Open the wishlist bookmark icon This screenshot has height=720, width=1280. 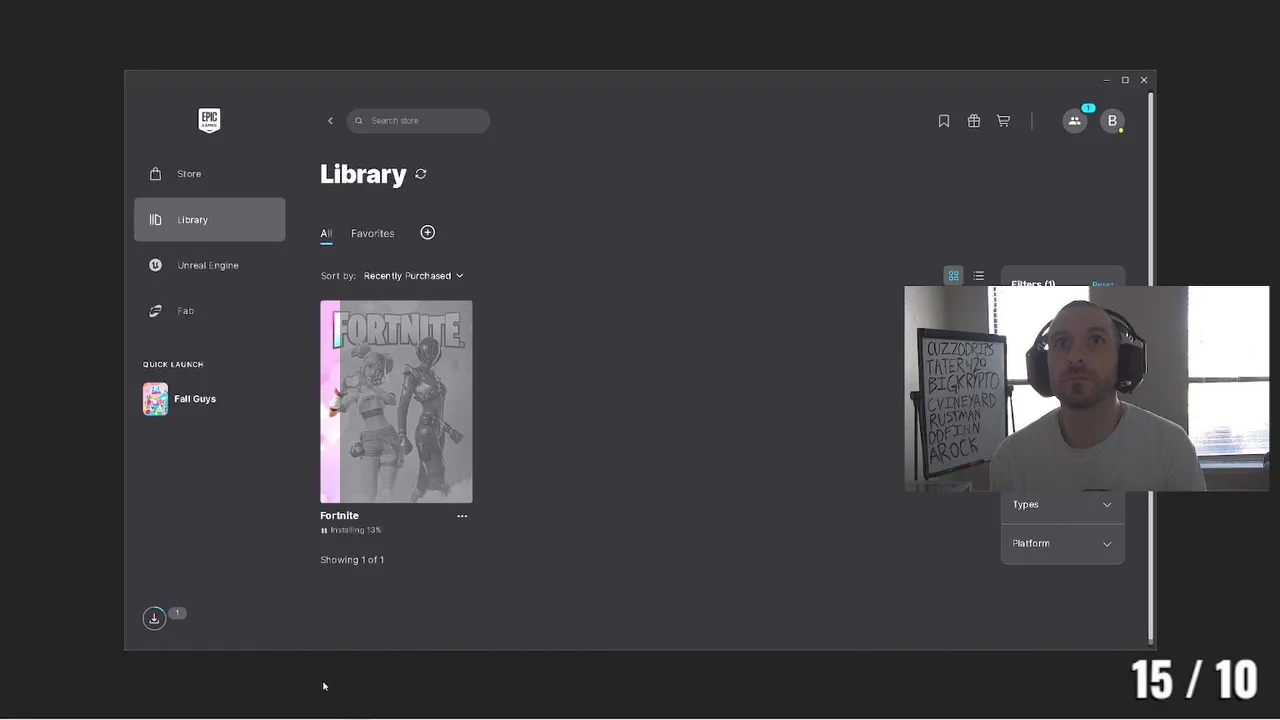pos(944,121)
